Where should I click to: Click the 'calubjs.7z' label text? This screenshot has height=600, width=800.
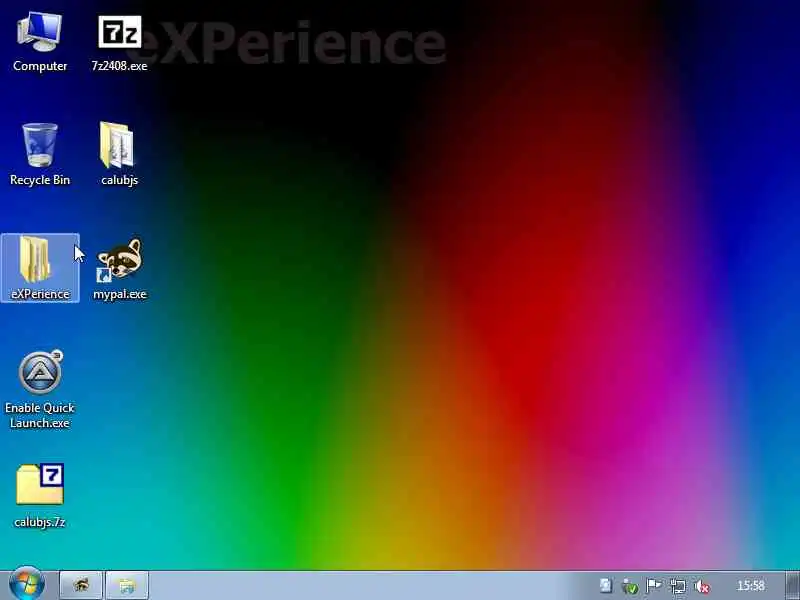pos(40,522)
